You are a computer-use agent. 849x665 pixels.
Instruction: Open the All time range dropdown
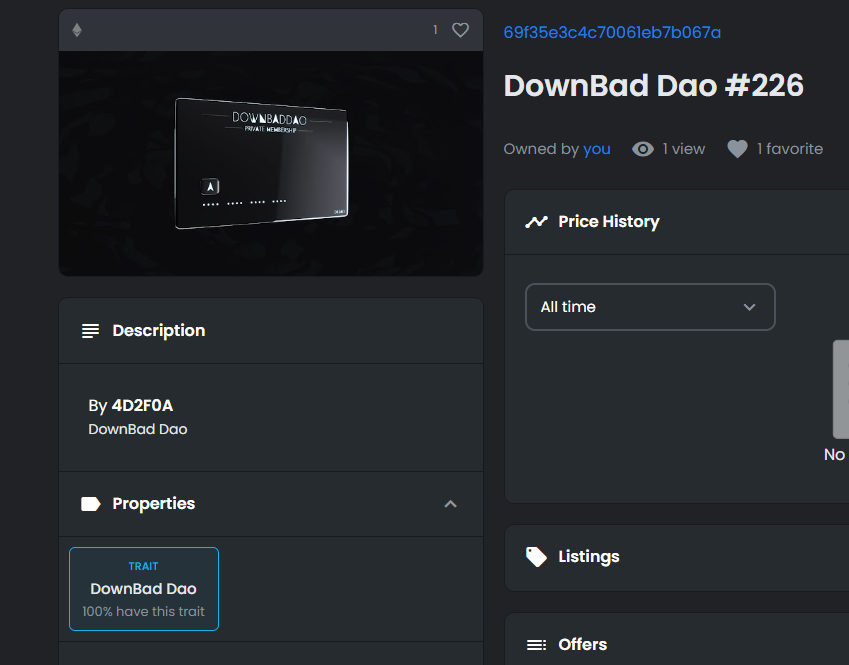coord(650,307)
